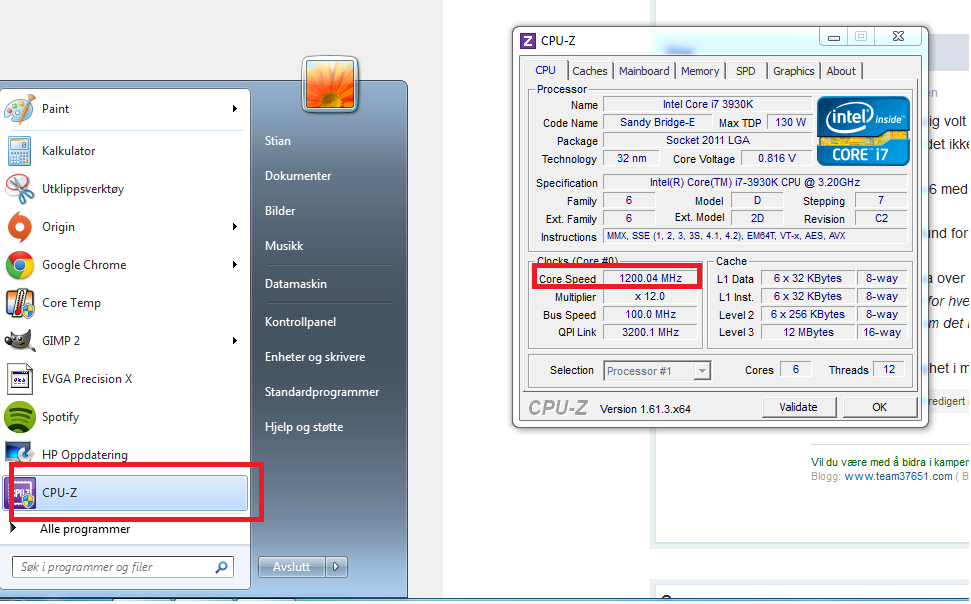The height and width of the screenshot is (604, 971).
Task: Expand the GIMP 2 recent files arrow
Action: [x=235, y=341]
